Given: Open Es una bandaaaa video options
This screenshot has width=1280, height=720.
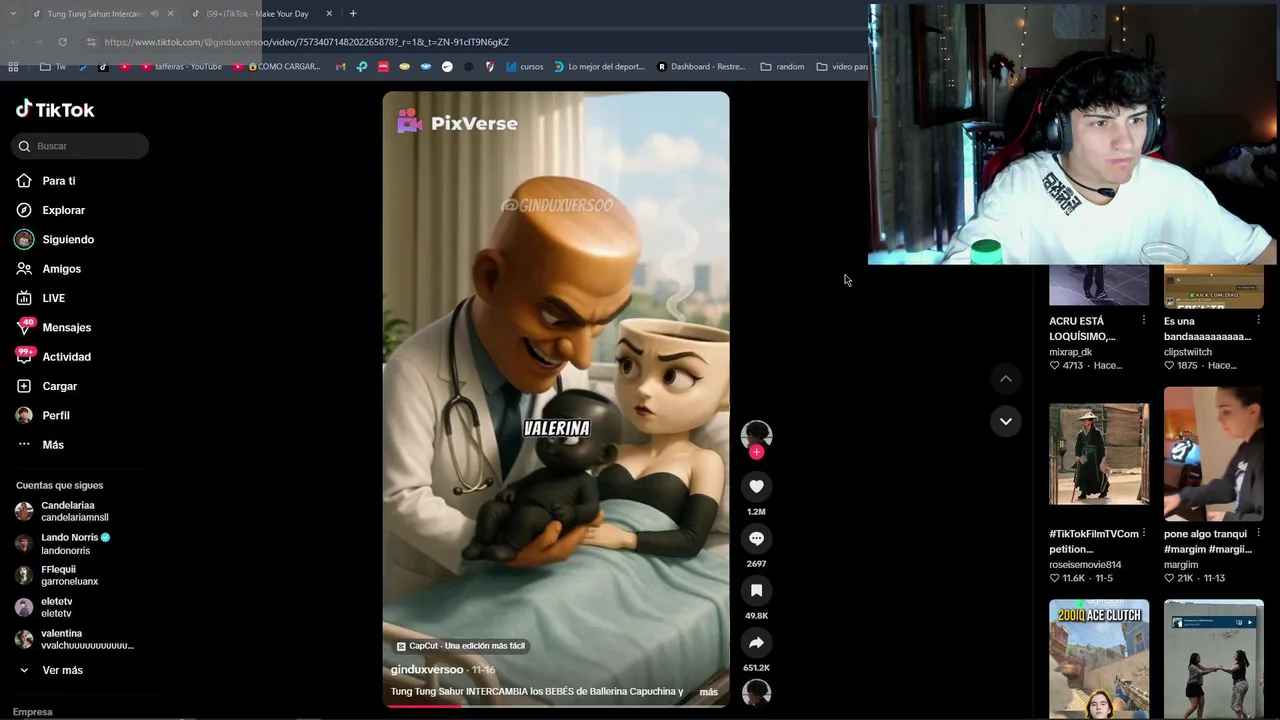Looking at the screenshot, I should 1258,320.
